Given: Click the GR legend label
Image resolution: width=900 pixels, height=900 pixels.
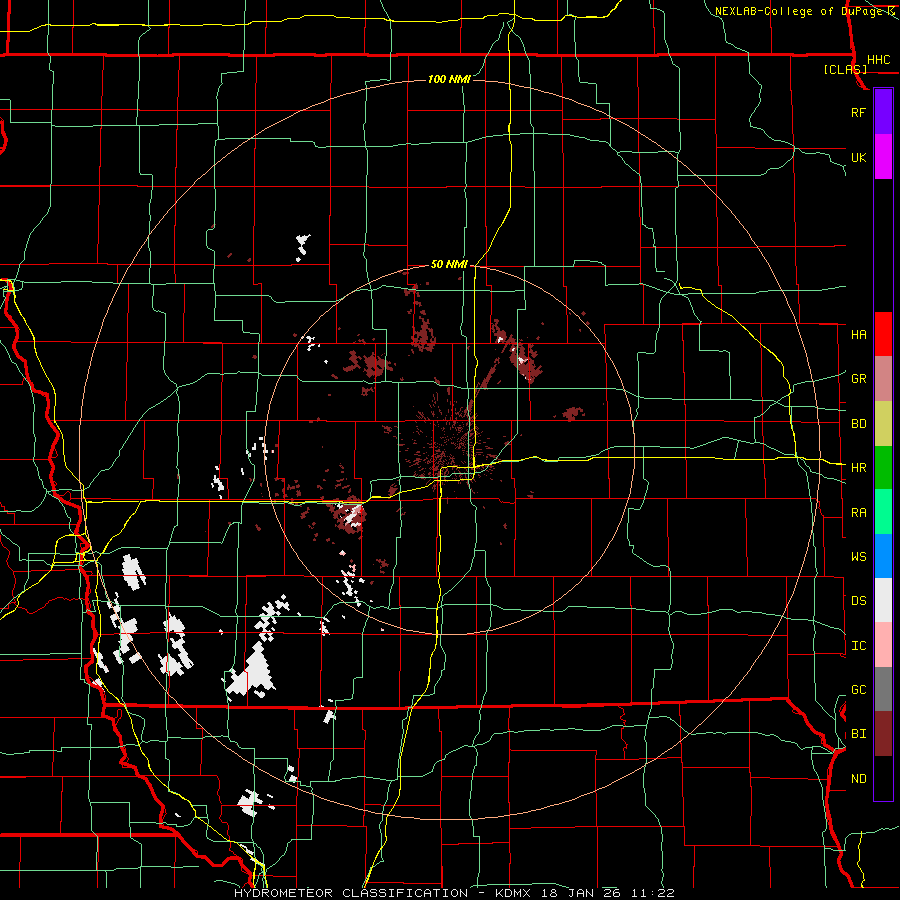Looking at the screenshot, I should [858, 379].
